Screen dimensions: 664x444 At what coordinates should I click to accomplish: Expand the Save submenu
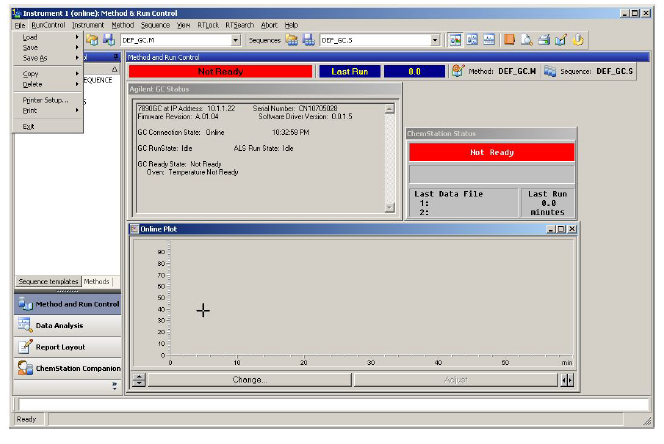[x=47, y=47]
